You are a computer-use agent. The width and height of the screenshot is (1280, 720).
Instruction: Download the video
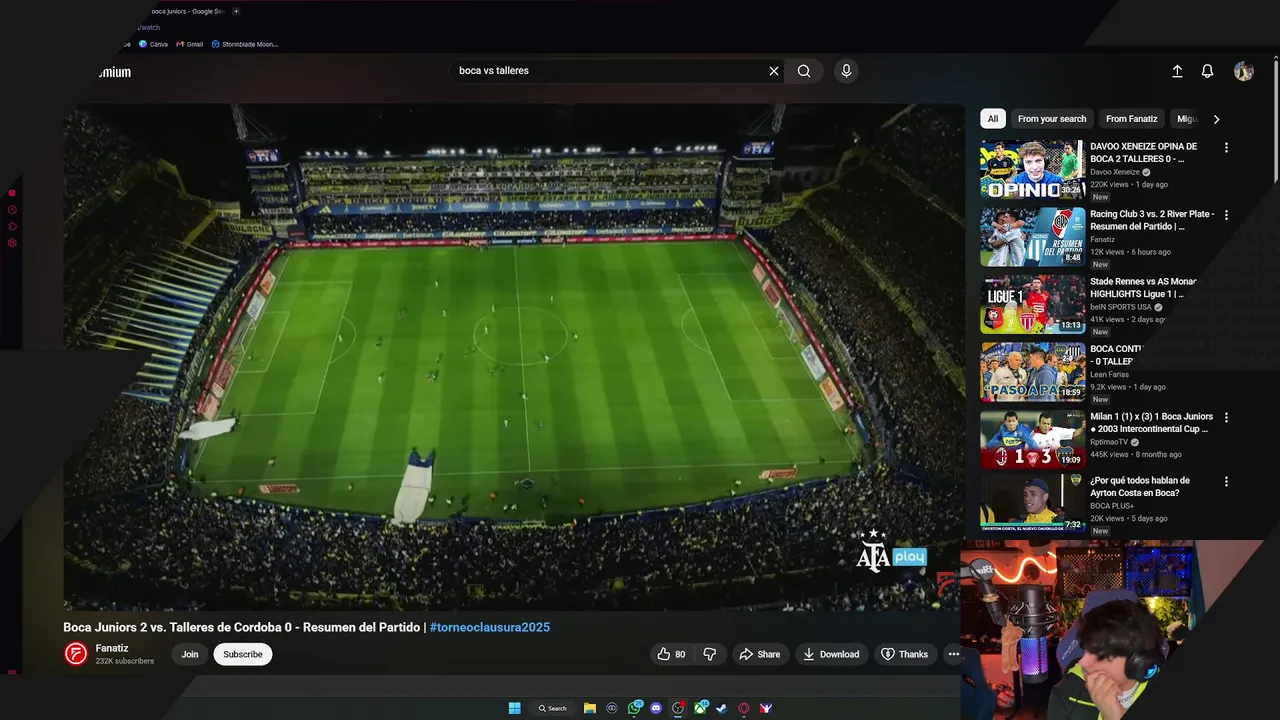click(831, 654)
